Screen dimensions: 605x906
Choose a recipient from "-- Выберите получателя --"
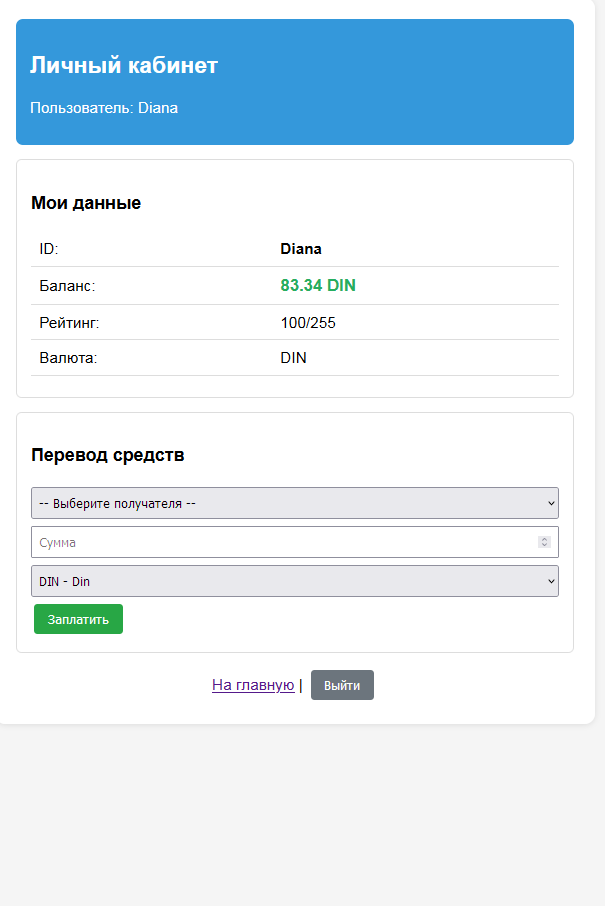[295, 502]
